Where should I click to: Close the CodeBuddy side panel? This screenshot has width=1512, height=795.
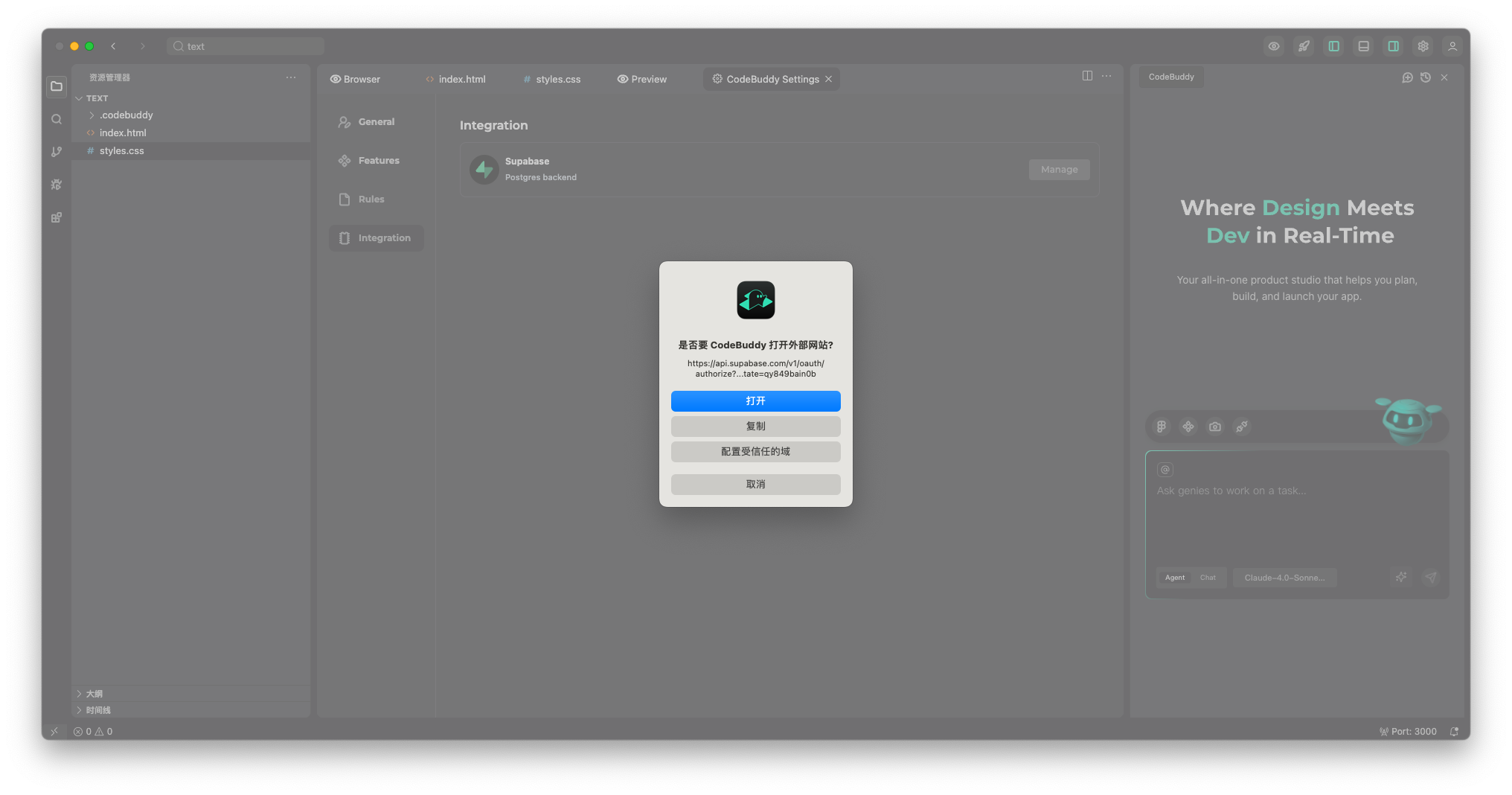click(1444, 77)
